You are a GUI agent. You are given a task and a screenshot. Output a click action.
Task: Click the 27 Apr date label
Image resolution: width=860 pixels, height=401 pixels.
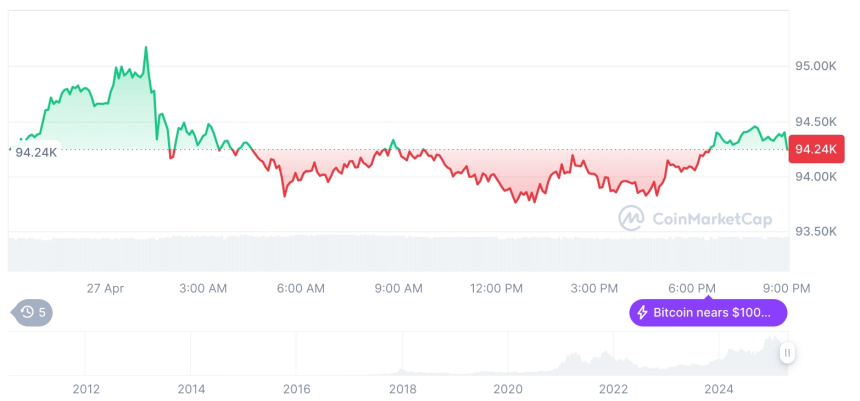tap(106, 288)
